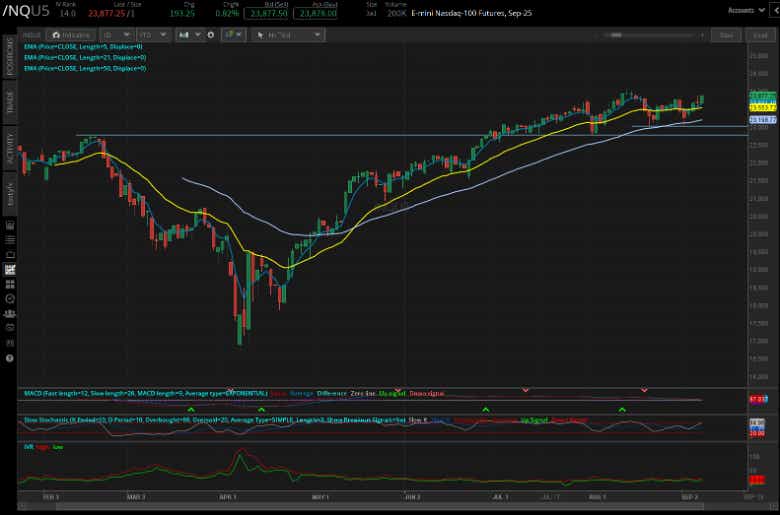Screen dimensions: 780x515
Task: Click the cursor arrow icon in drawing tool selector
Action: coord(260,35)
